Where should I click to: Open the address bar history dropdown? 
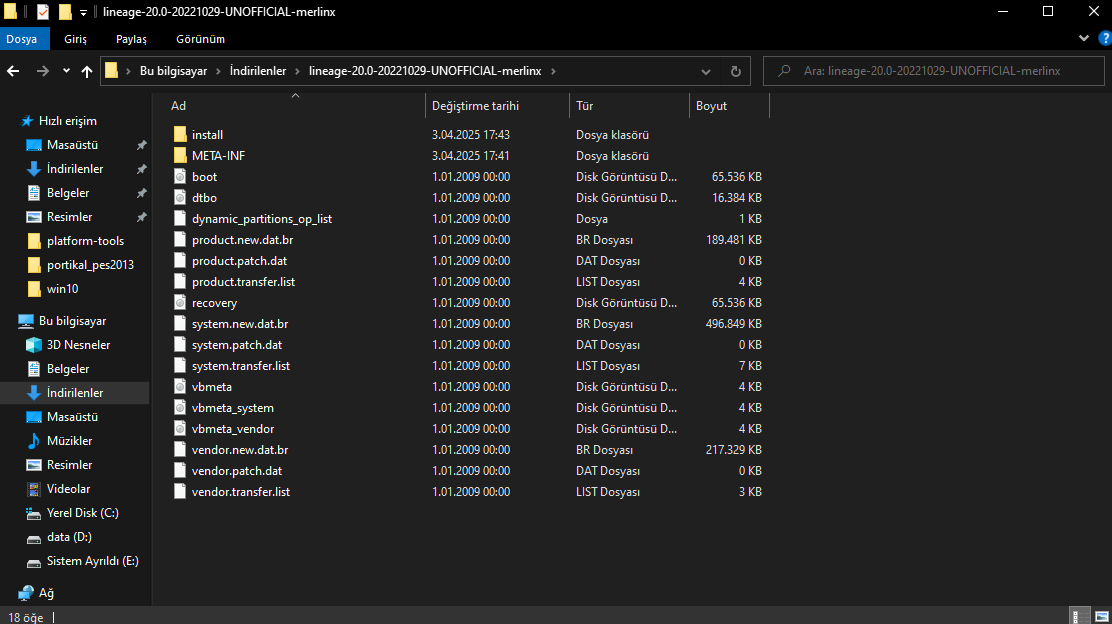(x=706, y=72)
